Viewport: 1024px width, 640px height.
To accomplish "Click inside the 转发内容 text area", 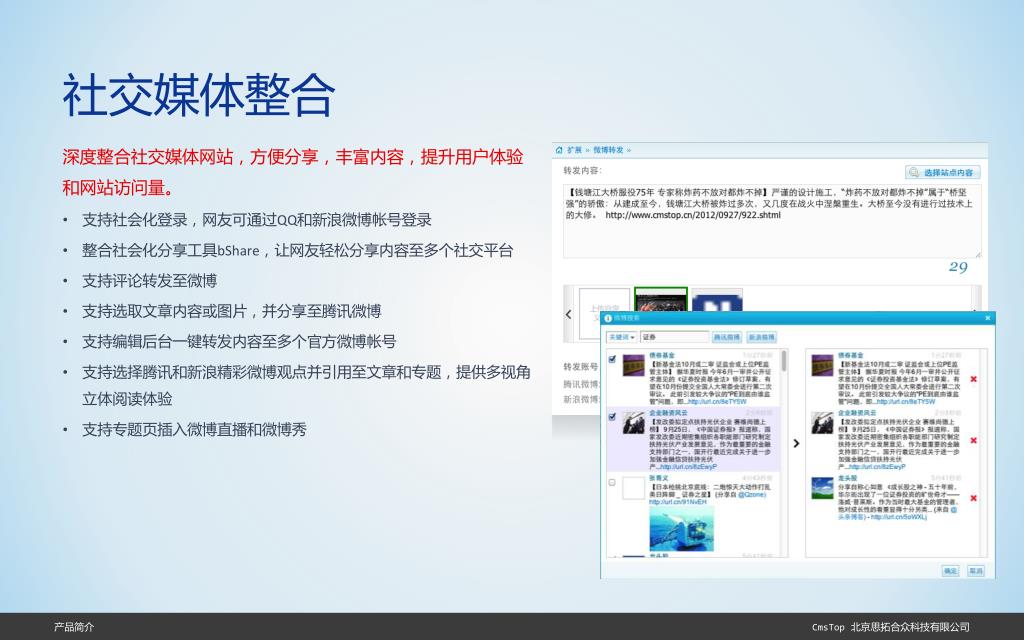I will [x=772, y=221].
